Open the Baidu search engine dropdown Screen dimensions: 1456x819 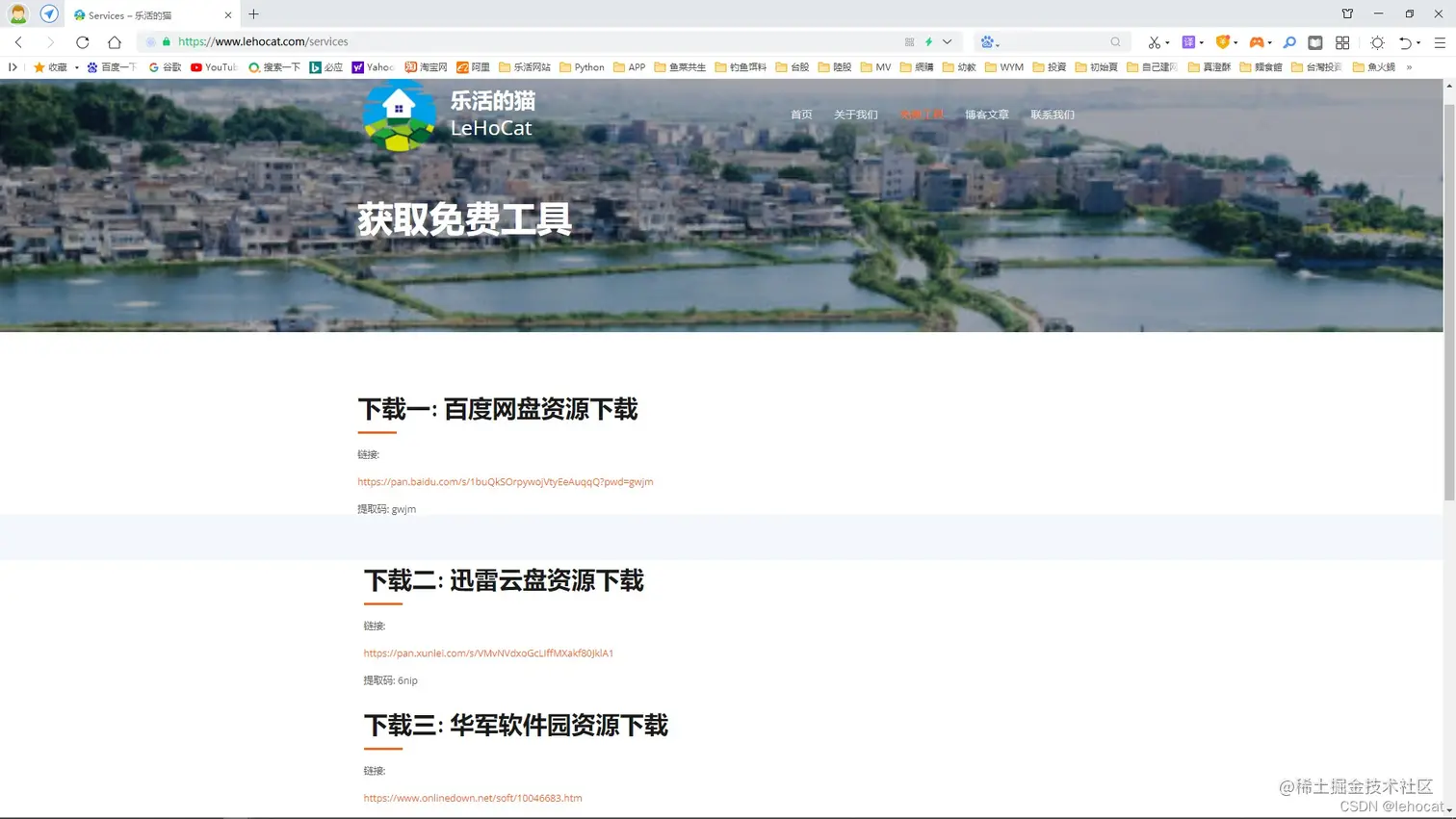(x=988, y=42)
